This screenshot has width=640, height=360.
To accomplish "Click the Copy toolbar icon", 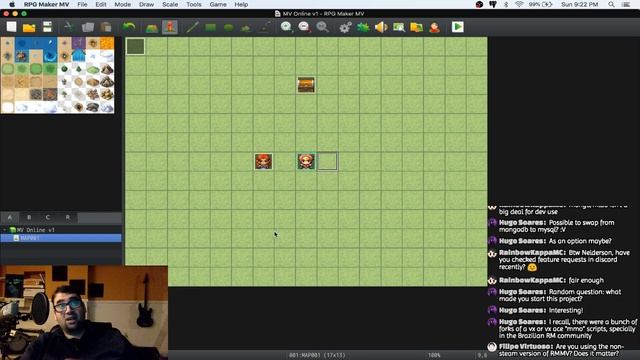I will pyautogui.click(x=87, y=27).
